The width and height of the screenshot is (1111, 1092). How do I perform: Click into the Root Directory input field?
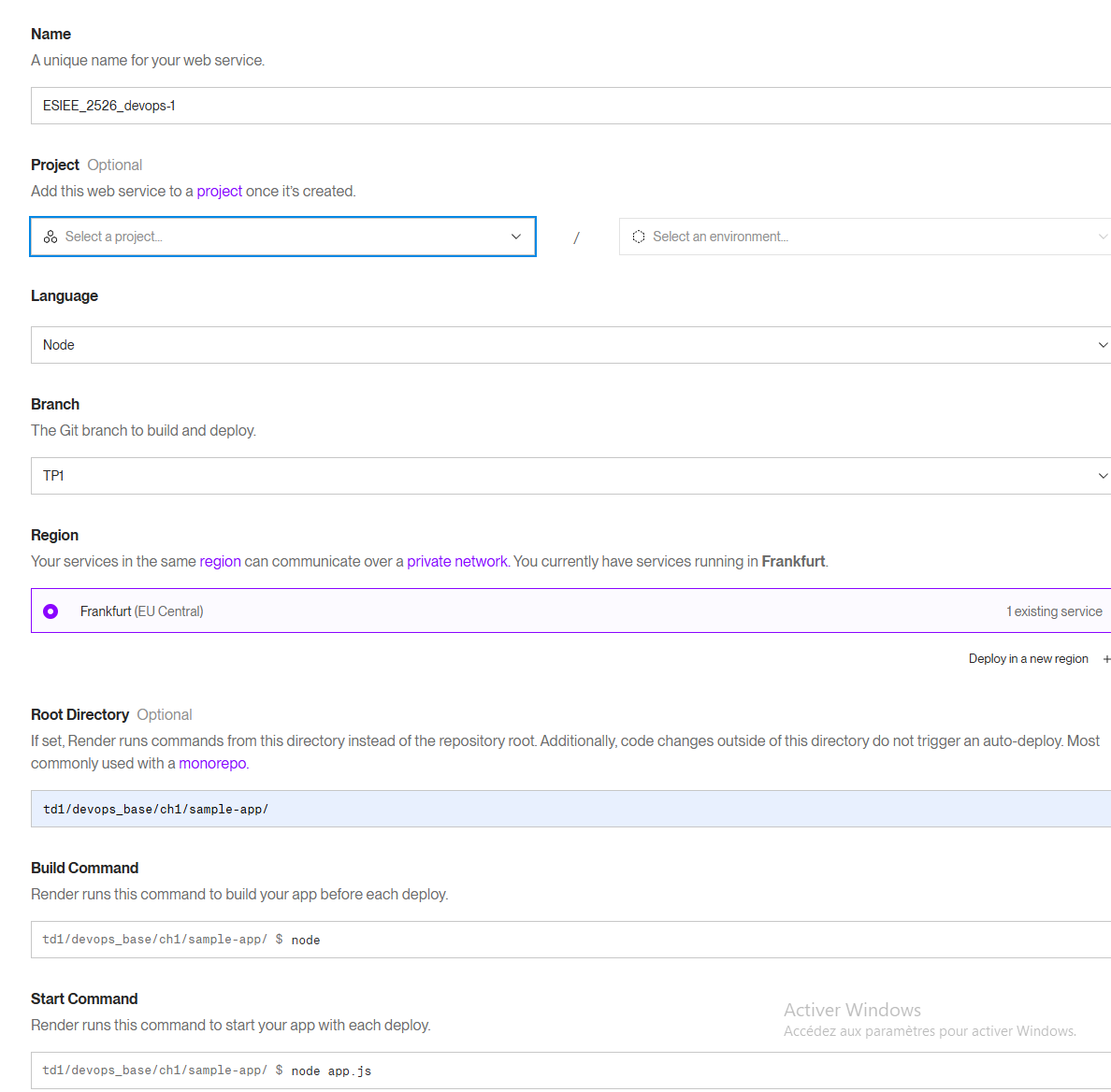(x=570, y=809)
